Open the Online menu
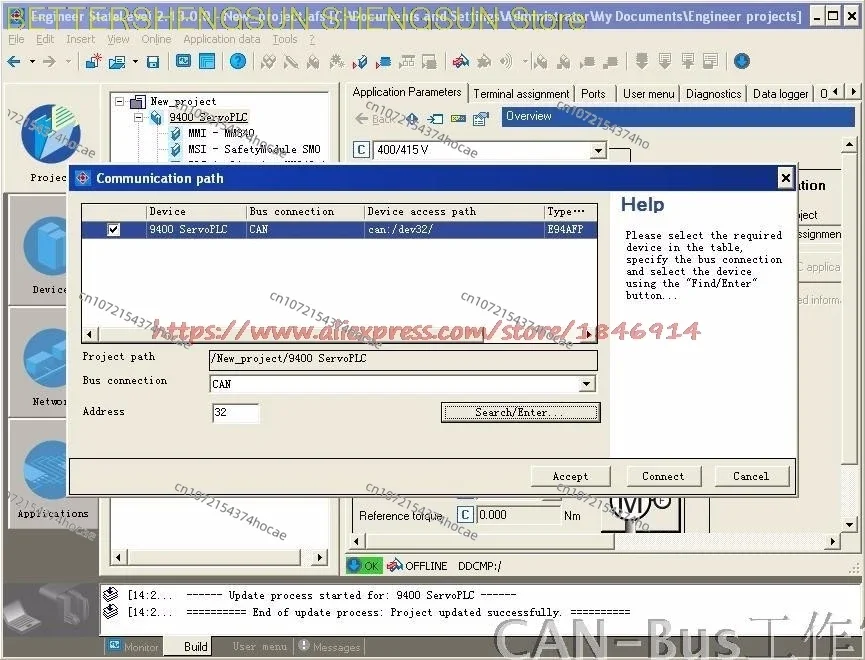This screenshot has height=660, width=865. (x=157, y=39)
